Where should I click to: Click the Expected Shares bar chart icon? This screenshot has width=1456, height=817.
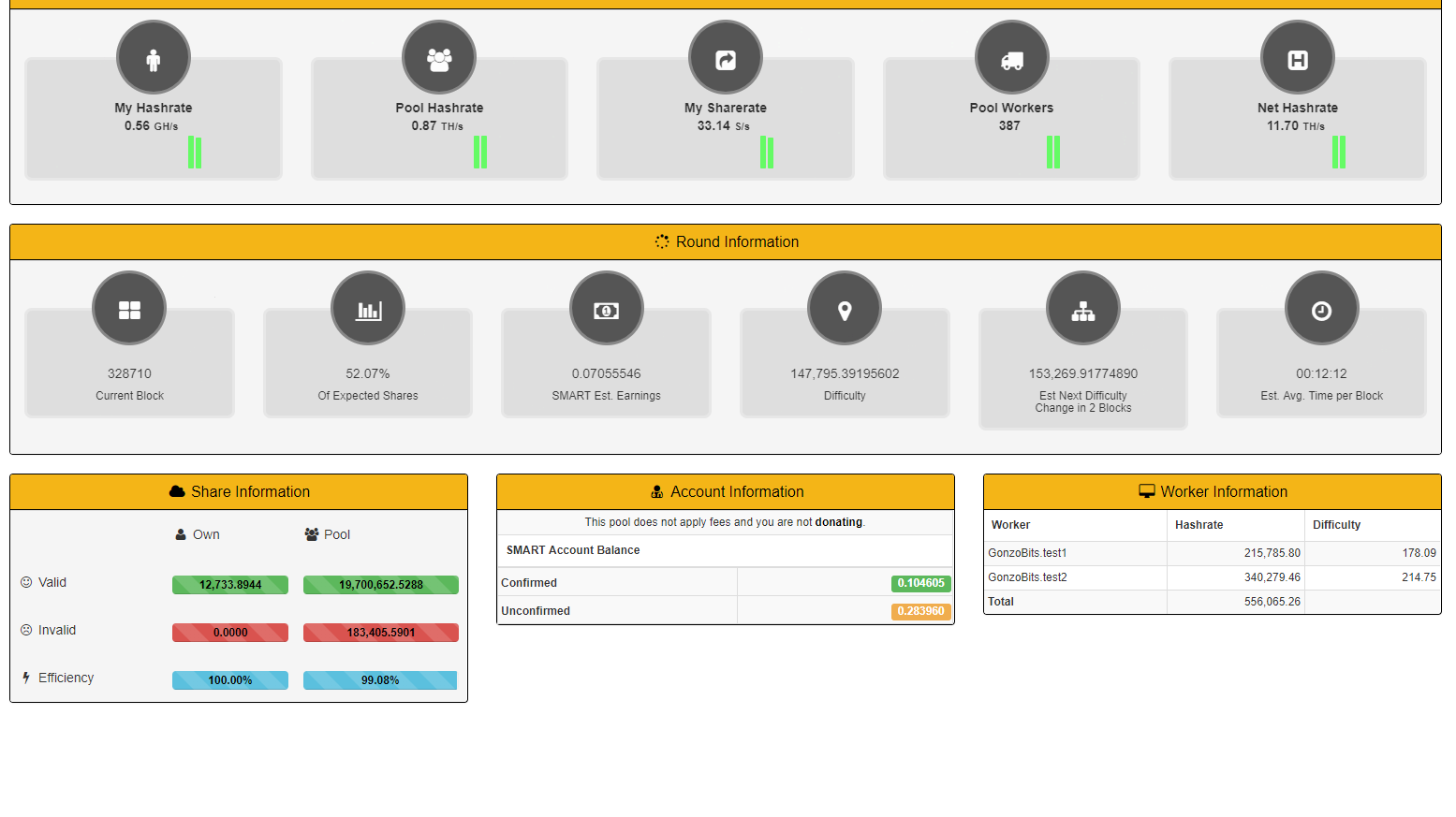pyautogui.click(x=368, y=309)
